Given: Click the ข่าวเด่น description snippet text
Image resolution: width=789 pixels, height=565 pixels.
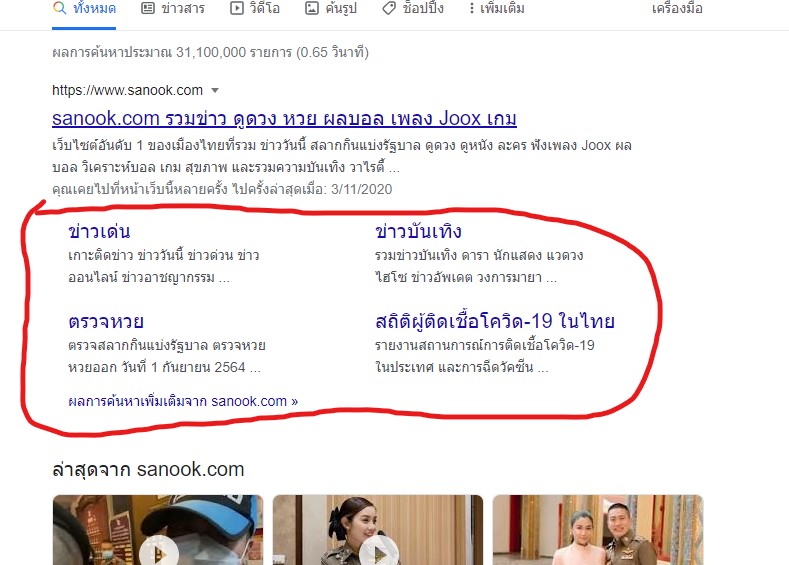Looking at the screenshot, I should click(x=164, y=266).
